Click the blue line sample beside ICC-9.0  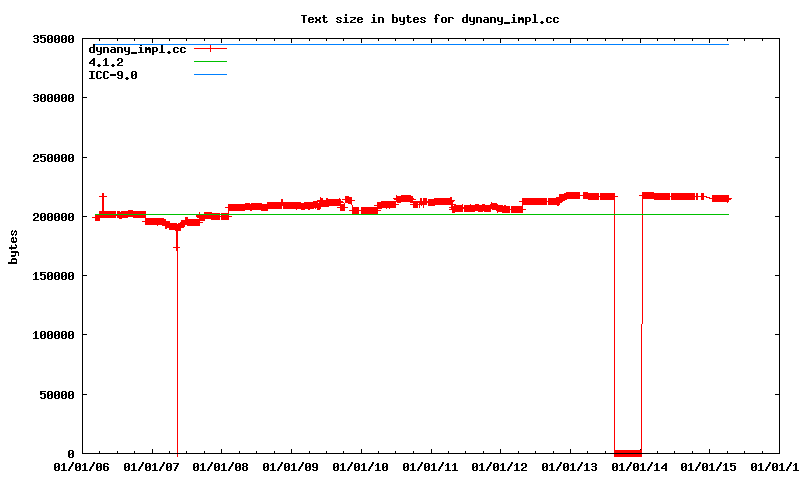(x=211, y=75)
